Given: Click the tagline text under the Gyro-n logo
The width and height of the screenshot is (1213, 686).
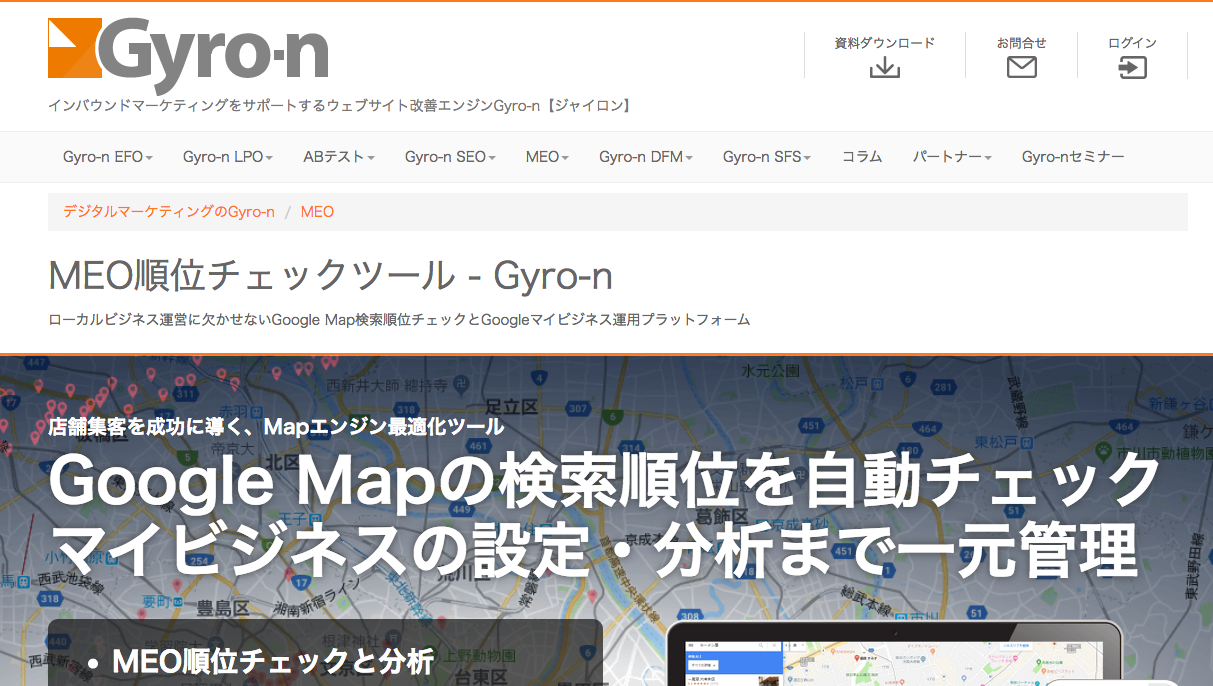Looking at the screenshot, I should [x=341, y=105].
